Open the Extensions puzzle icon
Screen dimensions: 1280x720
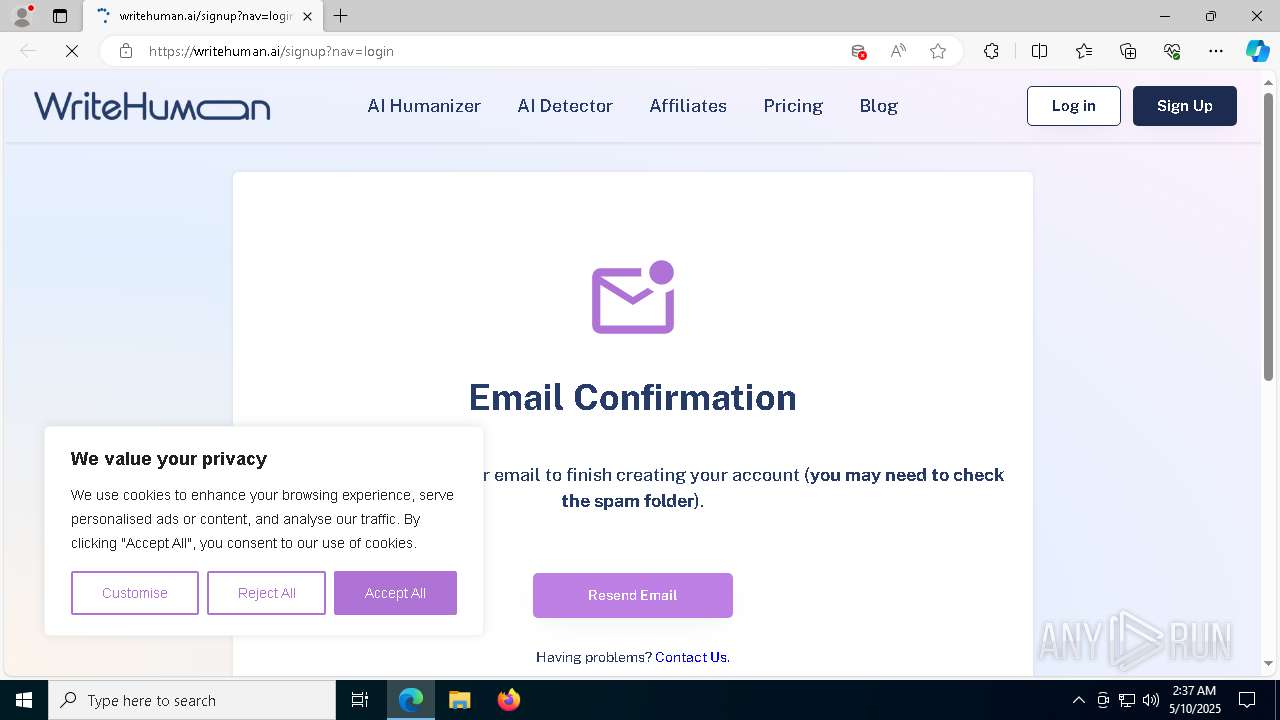991,51
